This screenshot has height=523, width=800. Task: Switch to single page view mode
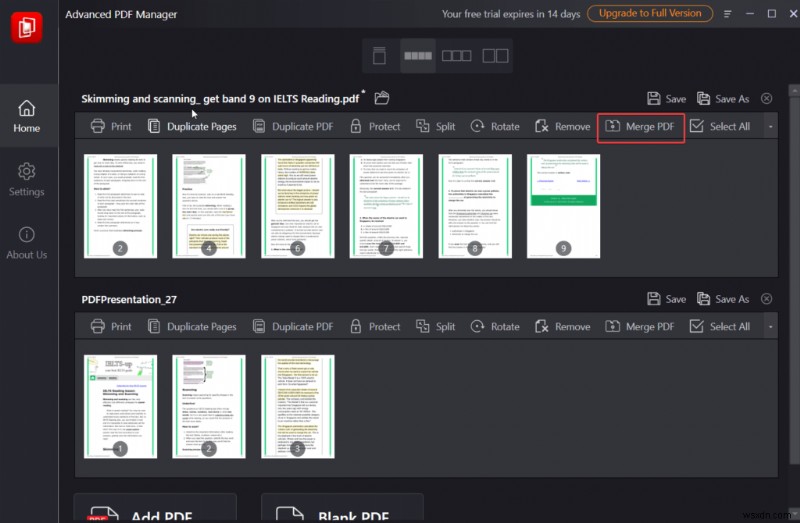[379, 56]
